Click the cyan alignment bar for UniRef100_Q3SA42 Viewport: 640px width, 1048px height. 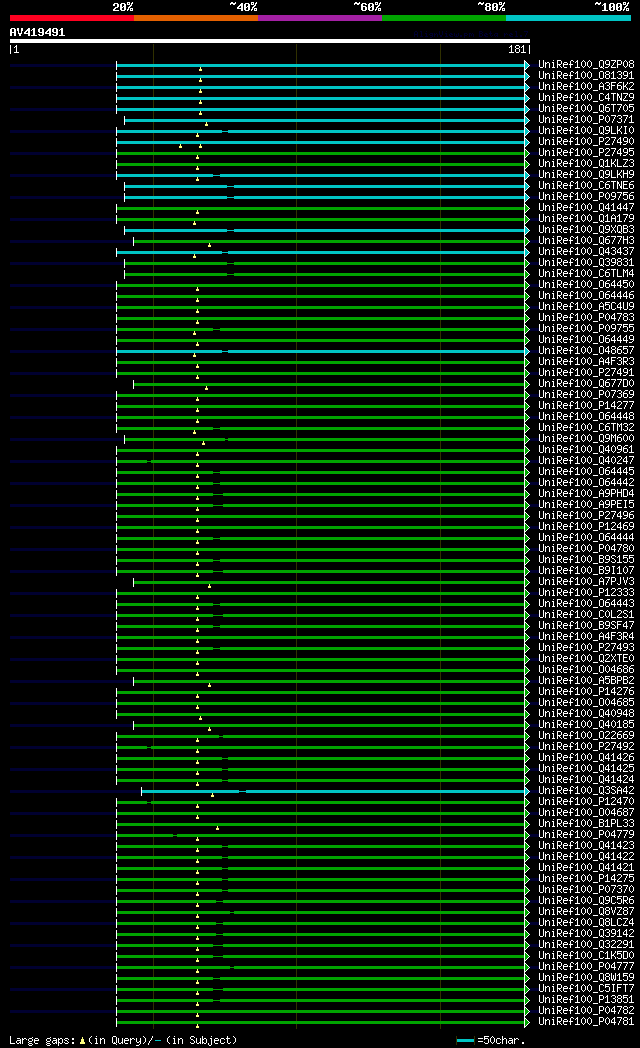pos(334,791)
